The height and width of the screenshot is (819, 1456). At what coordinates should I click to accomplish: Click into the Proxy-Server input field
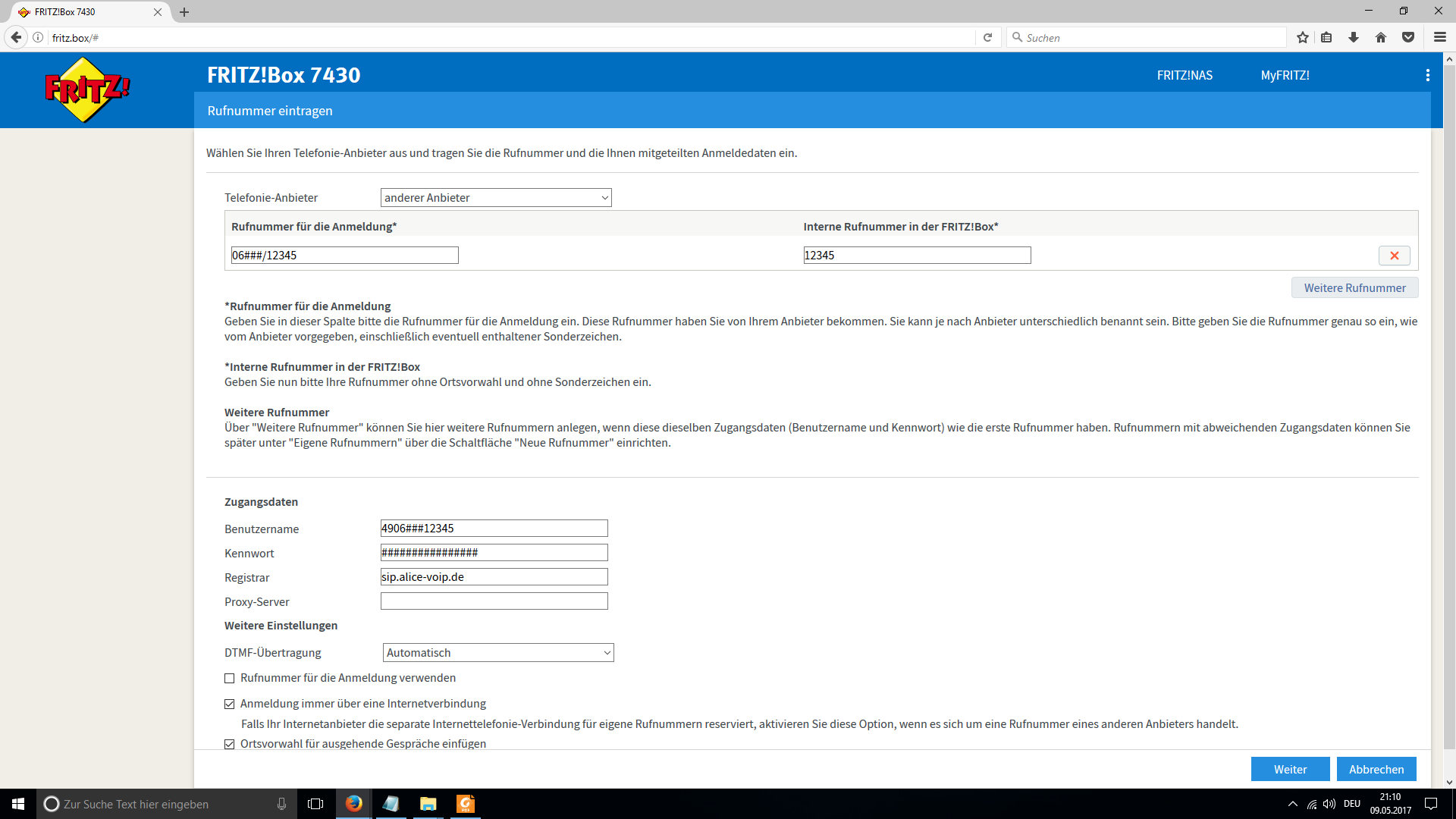click(x=494, y=601)
